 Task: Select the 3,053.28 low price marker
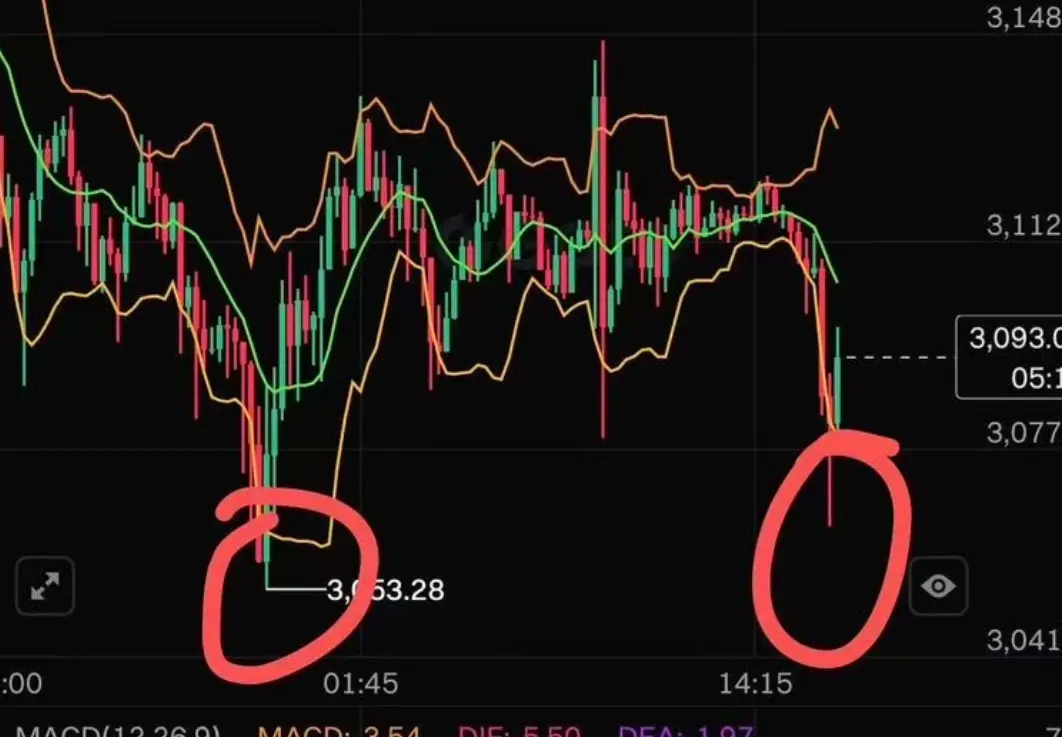coord(385,590)
